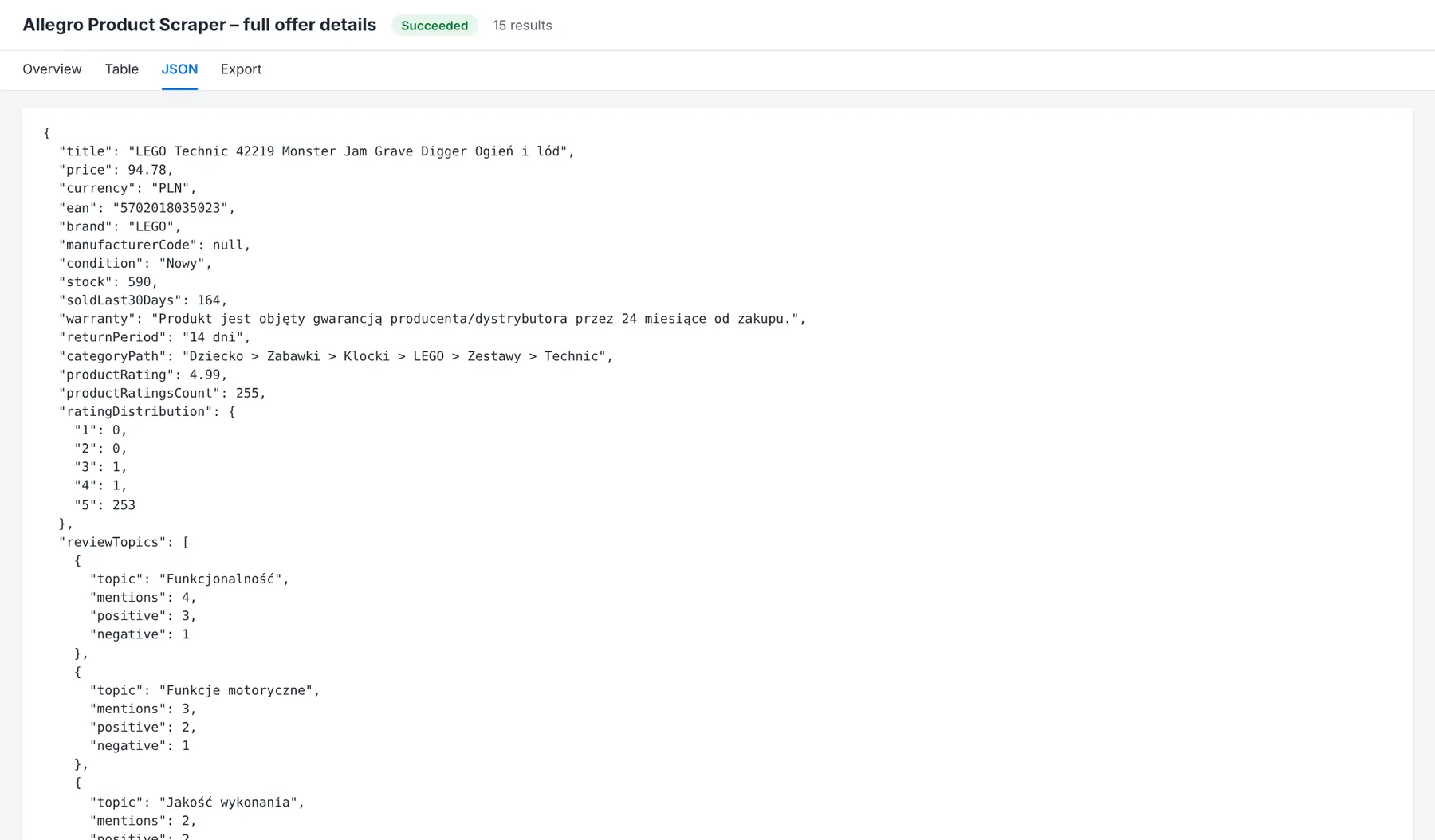Click the price value 94.78
The image size is (1435, 840).
[147, 170]
